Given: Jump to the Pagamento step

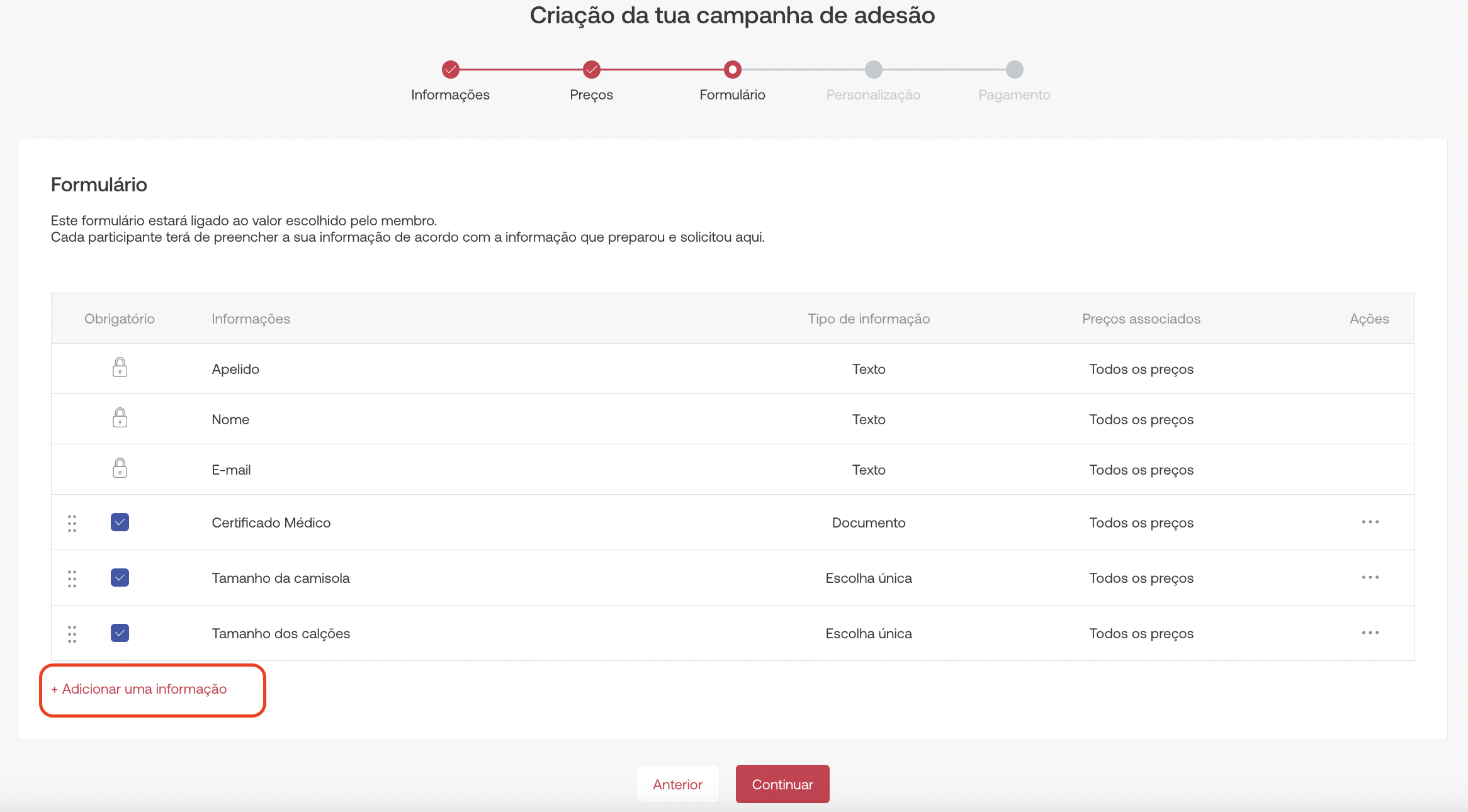Looking at the screenshot, I should (x=1015, y=69).
